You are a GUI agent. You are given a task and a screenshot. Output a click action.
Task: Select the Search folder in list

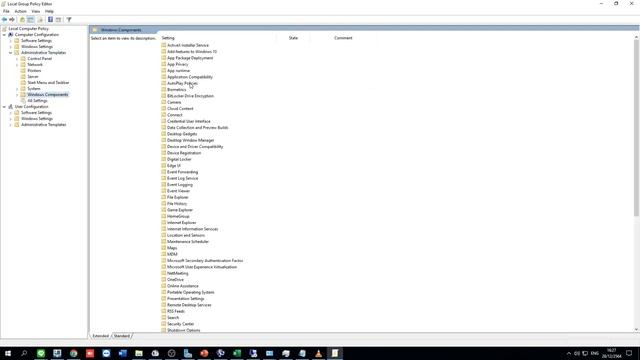(173, 318)
